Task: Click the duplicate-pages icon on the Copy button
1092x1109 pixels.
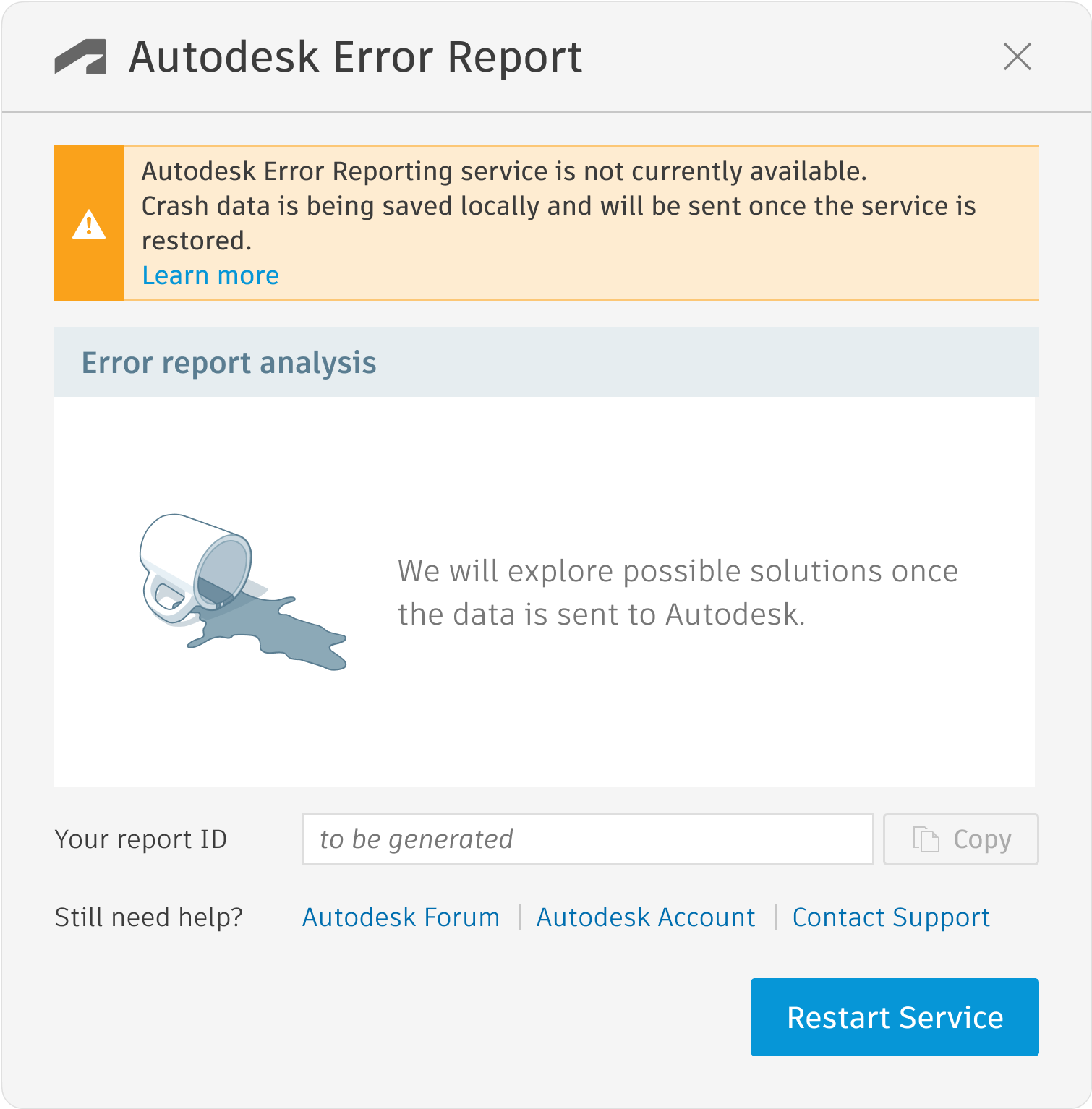Action: pyautogui.click(x=925, y=839)
